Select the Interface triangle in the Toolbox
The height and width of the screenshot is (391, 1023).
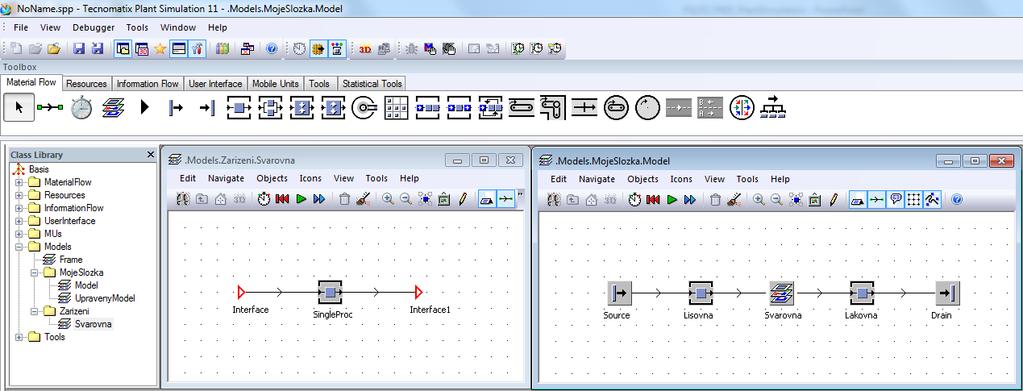(145, 108)
